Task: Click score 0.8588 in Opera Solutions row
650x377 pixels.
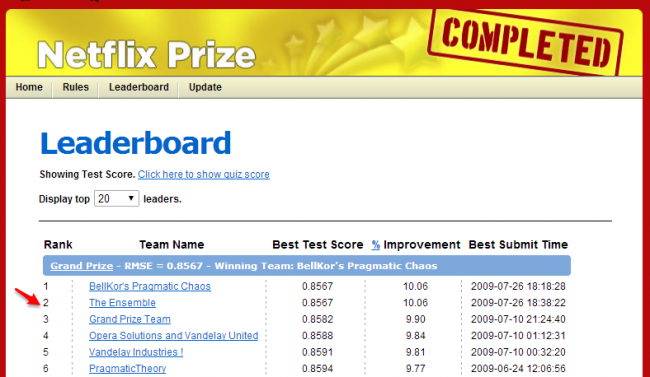Action: (x=318, y=336)
